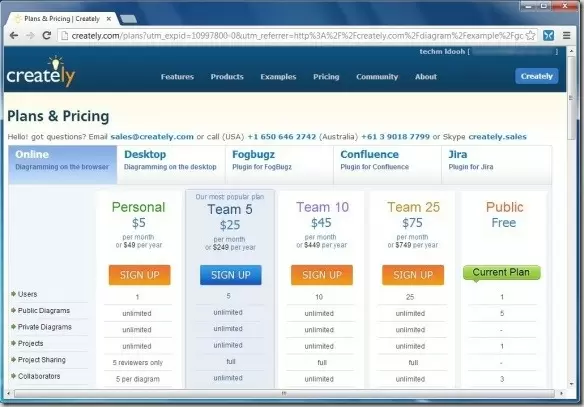
Task: Click the blue extension icon in toolbar
Action: coord(548,36)
